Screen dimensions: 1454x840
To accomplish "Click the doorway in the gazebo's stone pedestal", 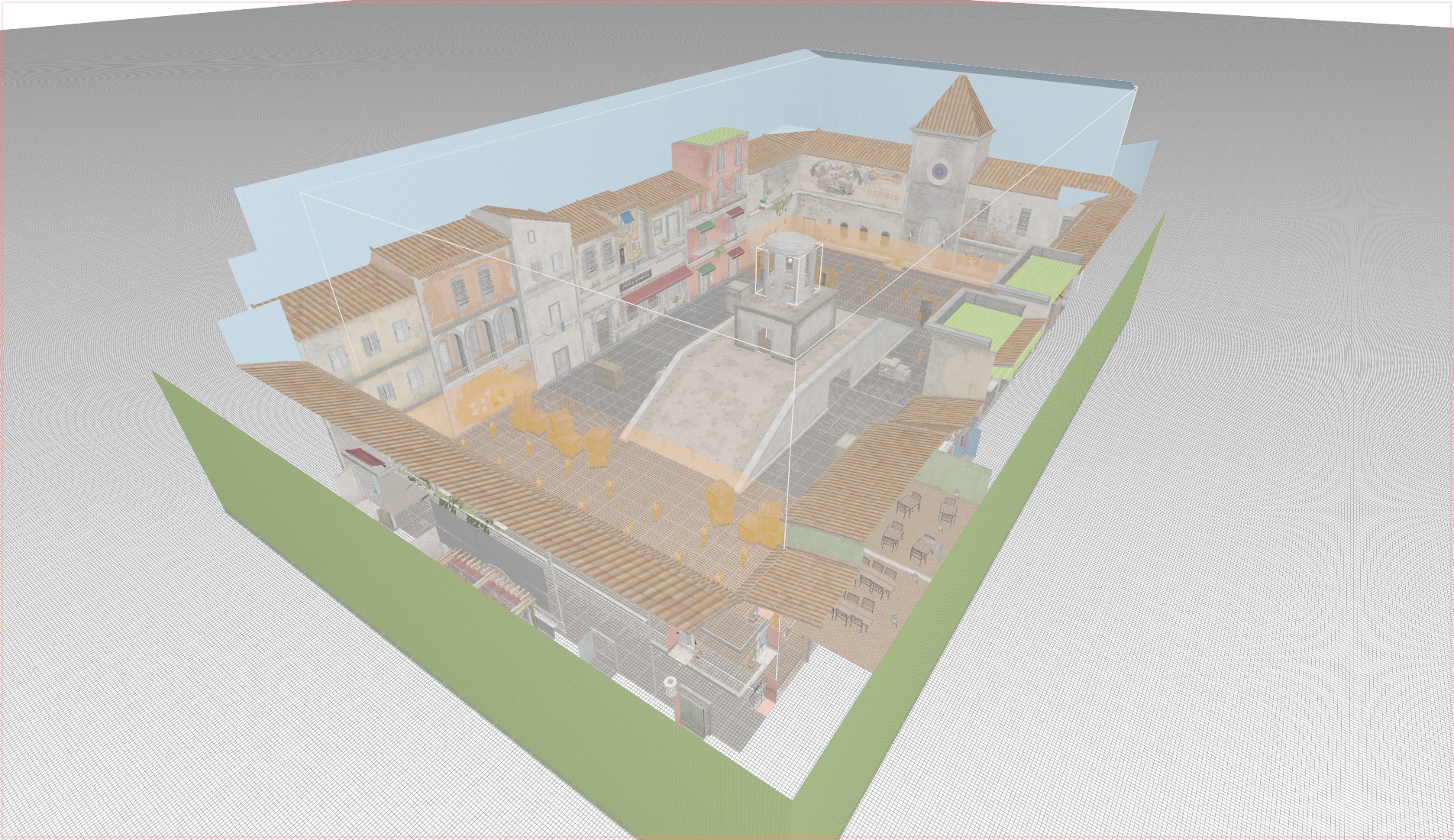I will [764, 339].
